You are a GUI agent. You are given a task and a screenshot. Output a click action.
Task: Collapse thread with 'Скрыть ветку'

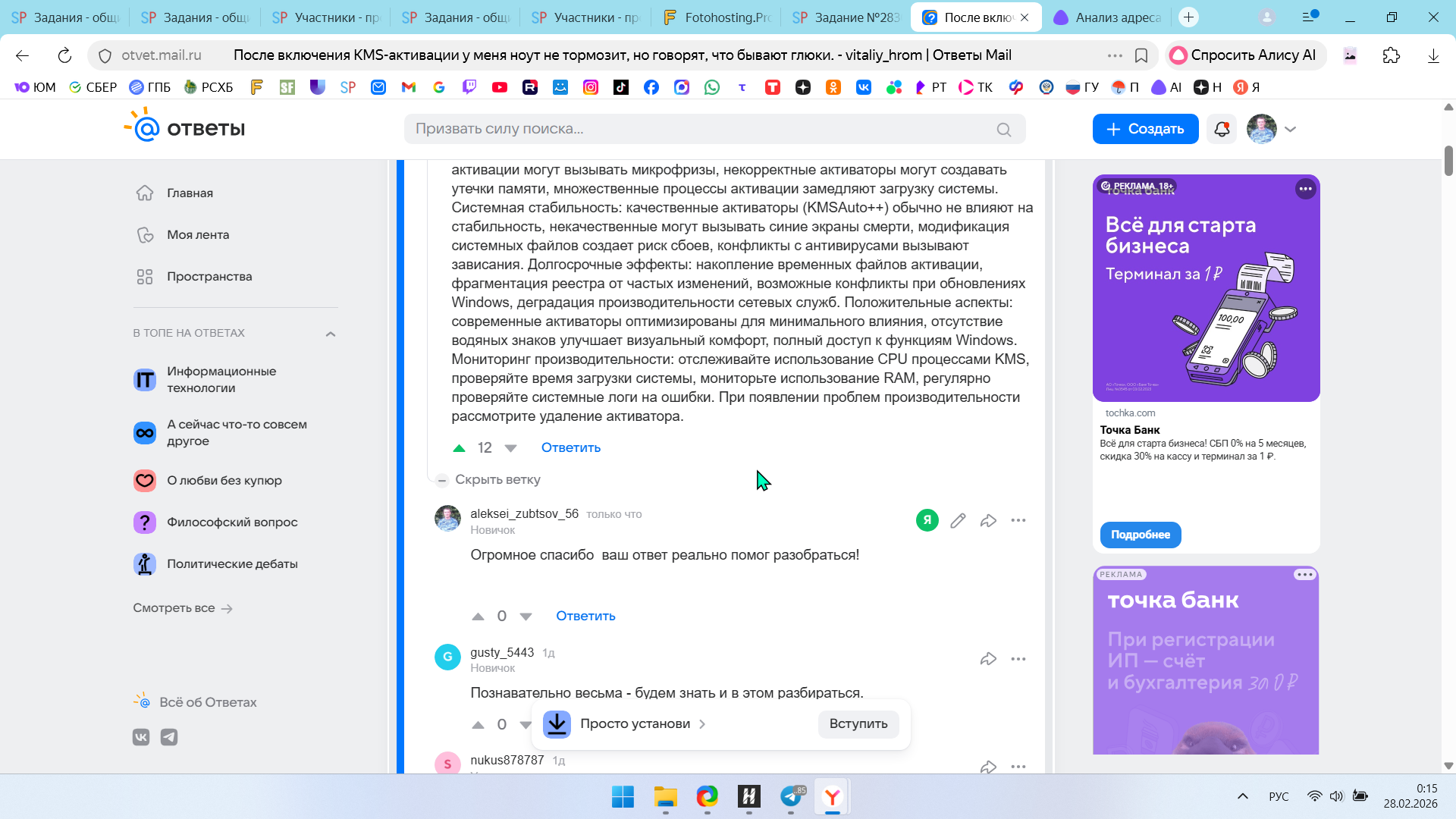[x=497, y=479]
